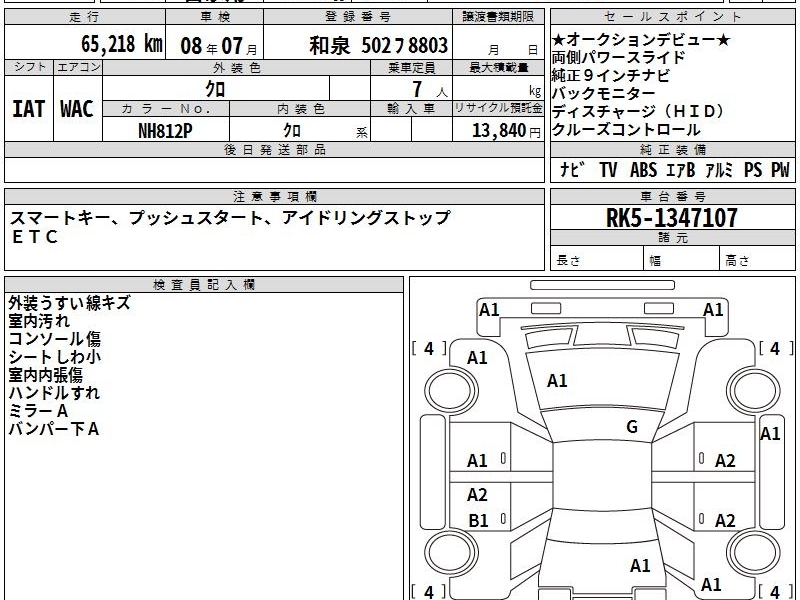
Task: Click the バックモニター line
Action: 603,93
